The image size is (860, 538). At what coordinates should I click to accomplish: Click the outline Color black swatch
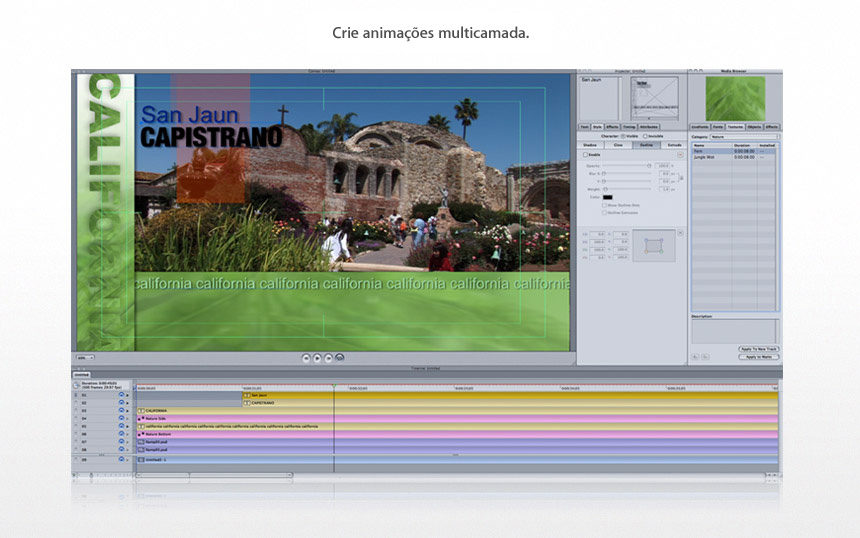coord(608,197)
